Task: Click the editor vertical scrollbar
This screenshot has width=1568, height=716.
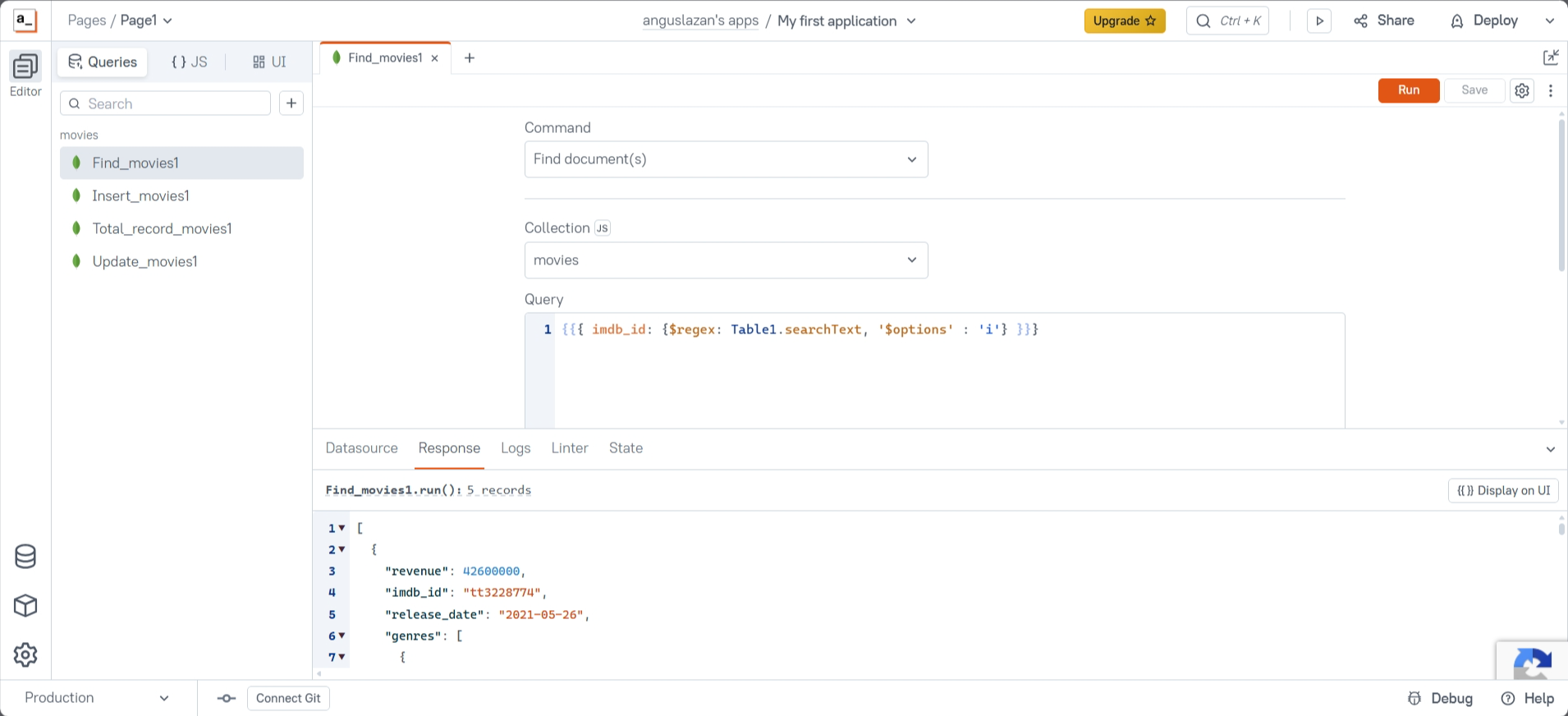Action: [x=1561, y=195]
